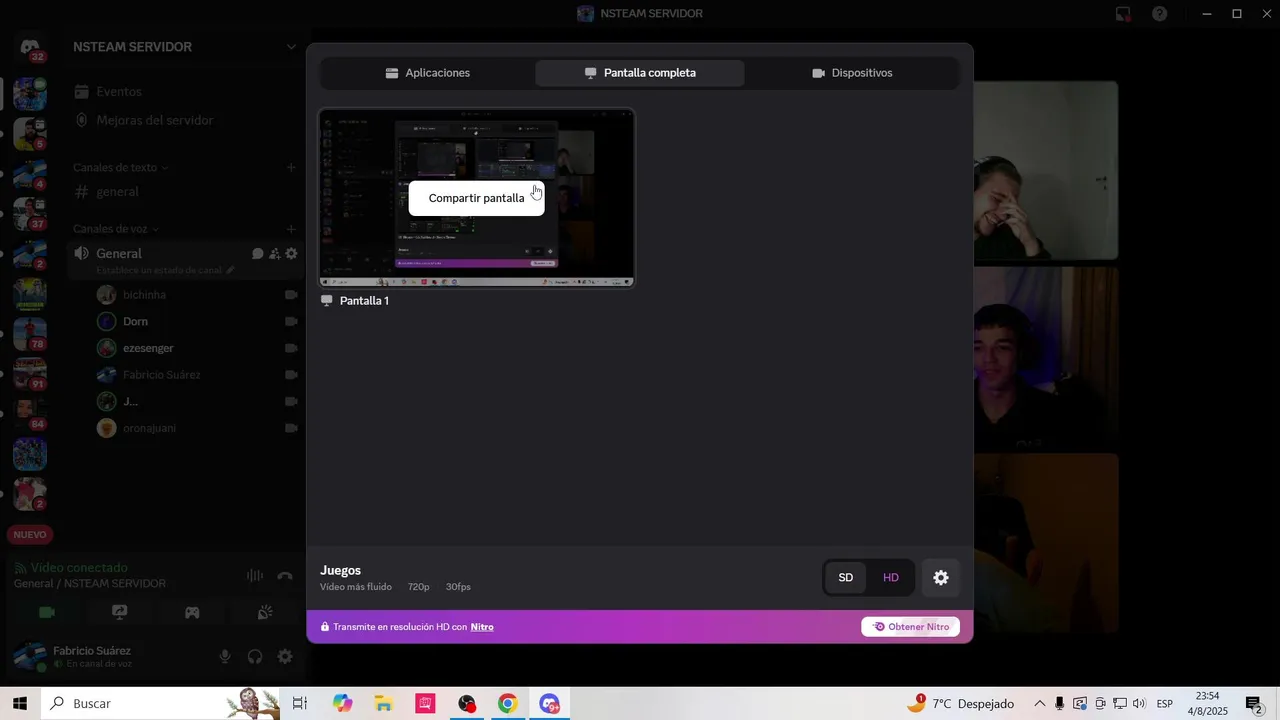
Task: Open Windows Start menu
Action: pyautogui.click(x=20, y=704)
